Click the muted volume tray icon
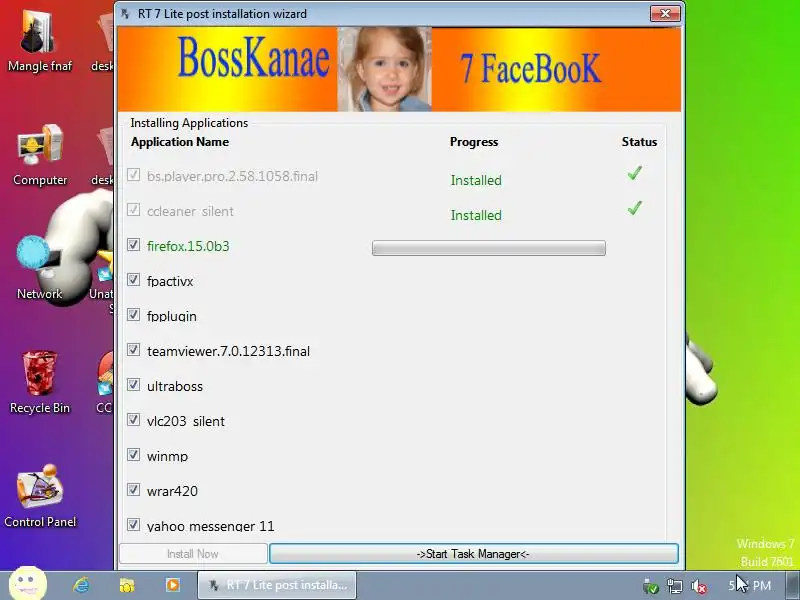The height and width of the screenshot is (600, 800). (698, 587)
